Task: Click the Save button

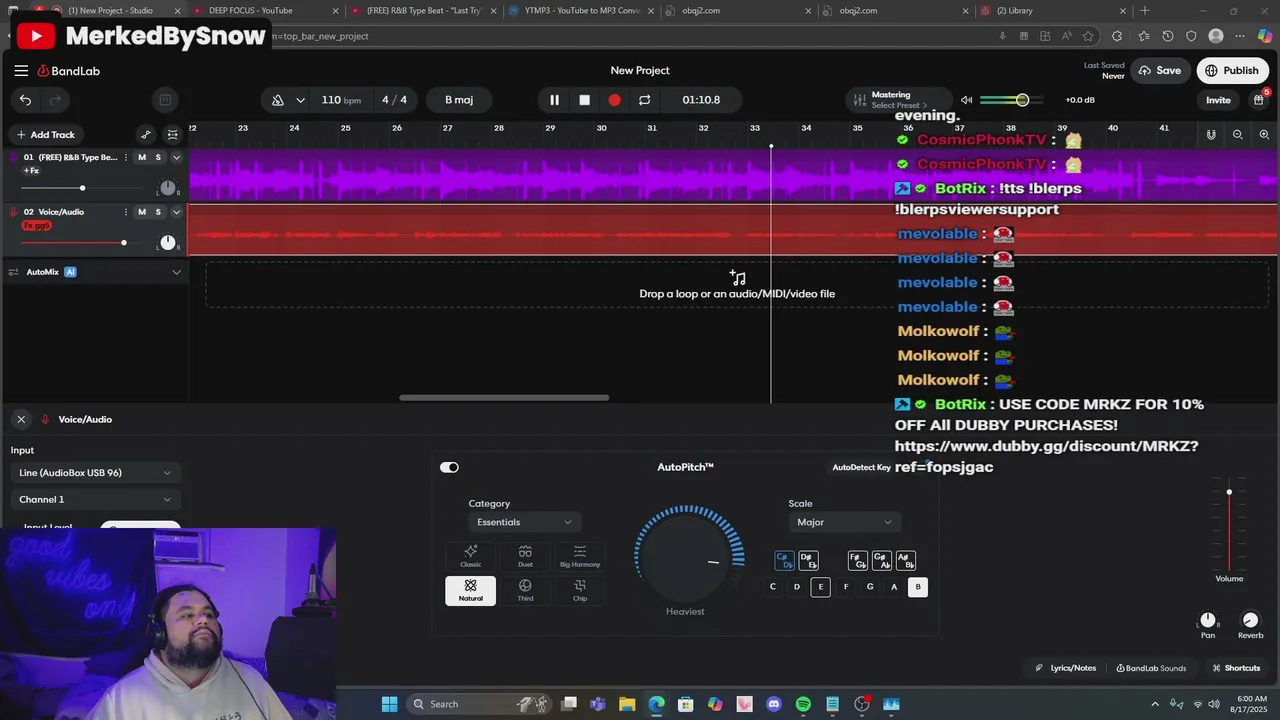Action: coord(1159,71)
